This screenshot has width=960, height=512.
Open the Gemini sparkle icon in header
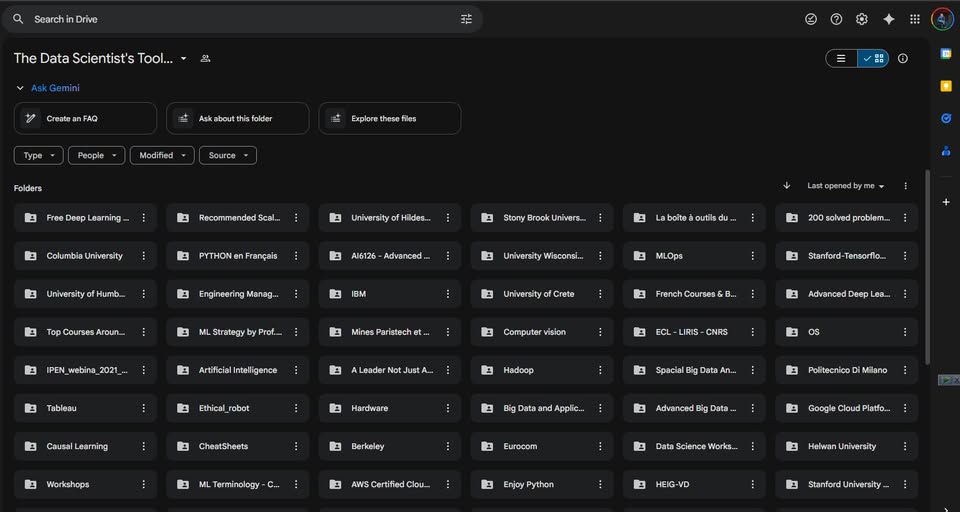pyautogui.click(x=888, y=19)
